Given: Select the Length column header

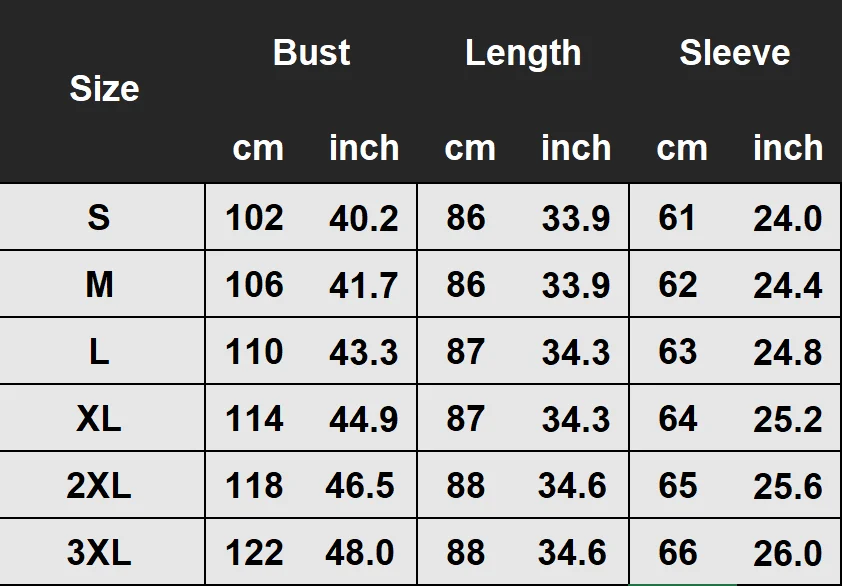Looking at the screenshot, I should (523, 53).
